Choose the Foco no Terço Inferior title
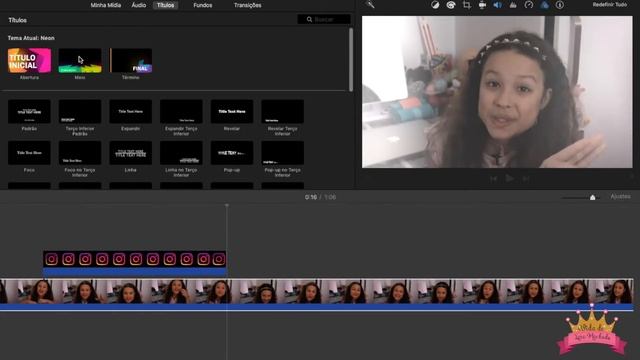Viewport: 640px width, 360px height. (80, 153)
